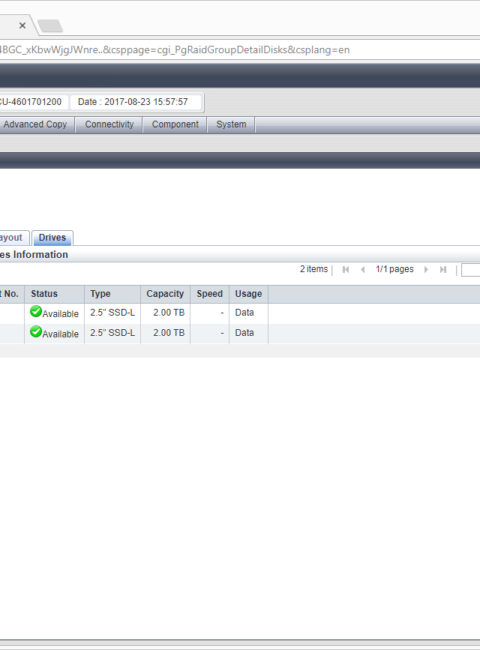The height and width of the screenshot is (650, 480).
Task: Click the Drives Information section heading
Action: pos(34,255)
